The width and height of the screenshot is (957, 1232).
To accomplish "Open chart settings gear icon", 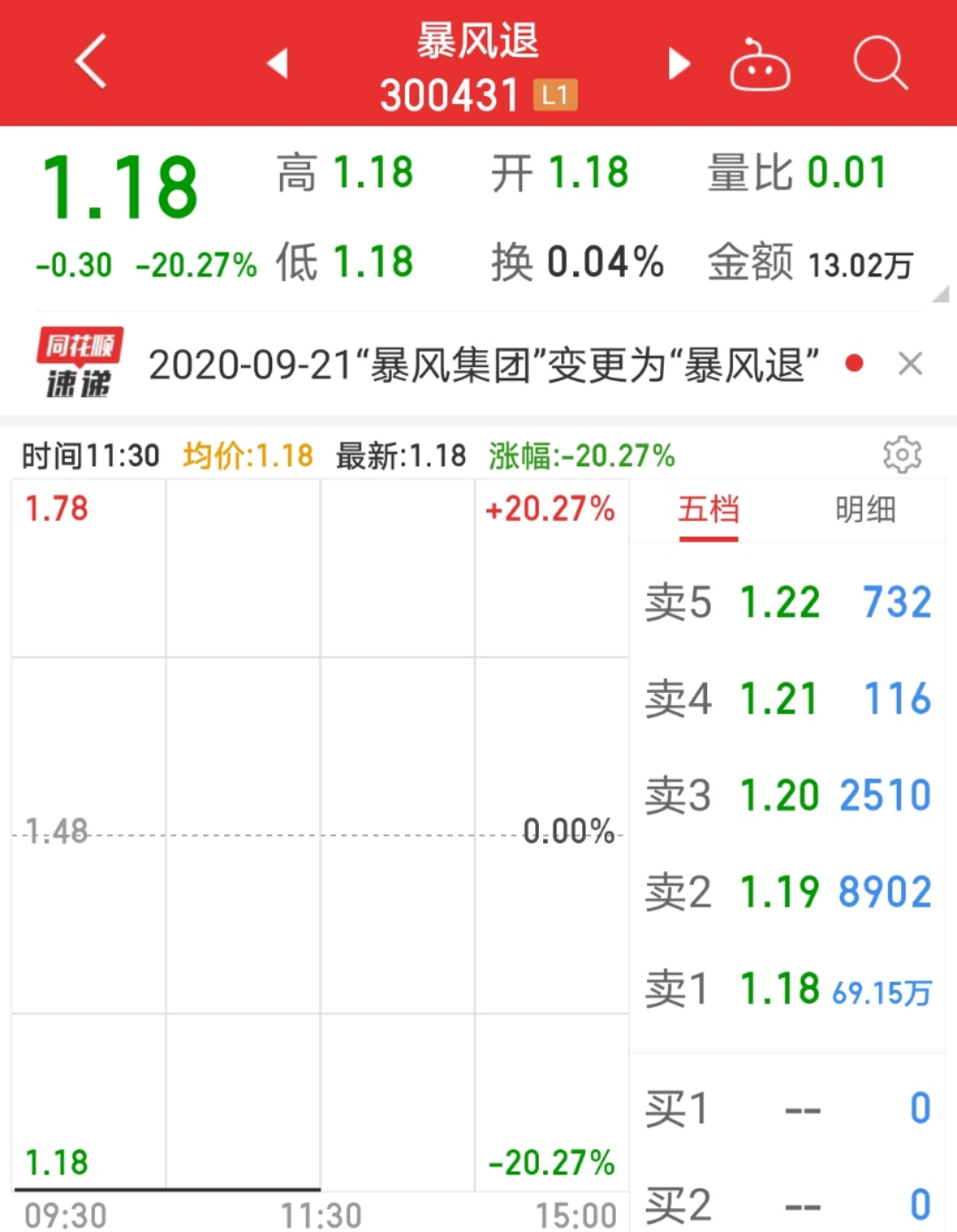I will point(902,455).
